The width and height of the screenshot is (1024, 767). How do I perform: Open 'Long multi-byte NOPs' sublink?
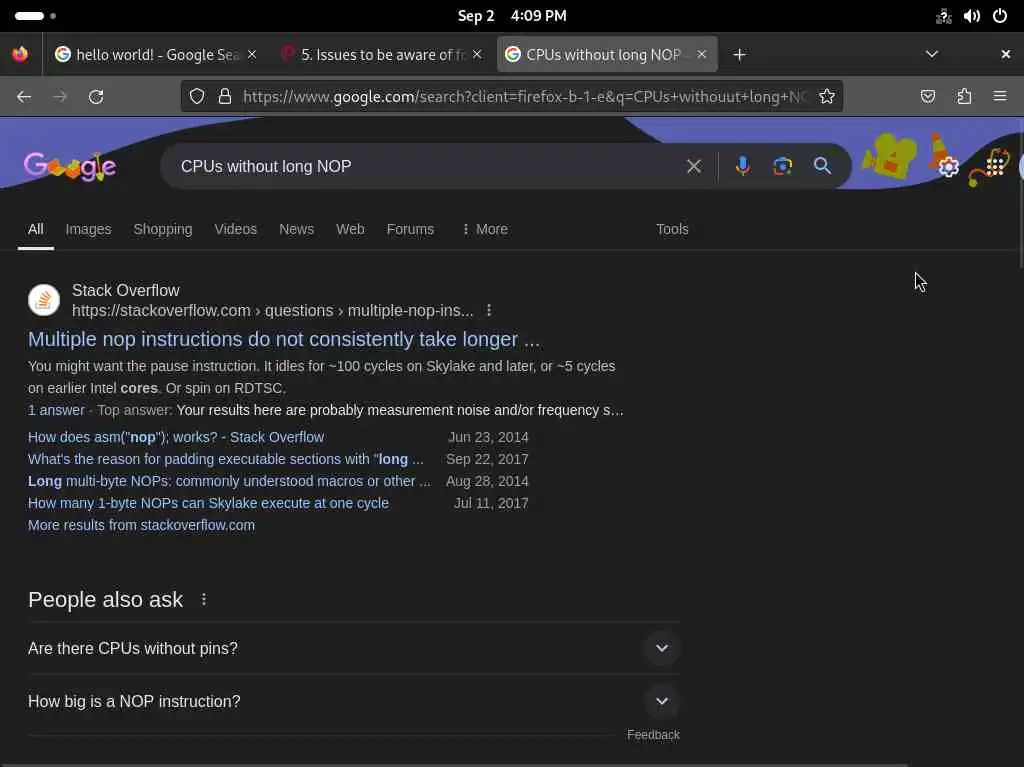tap(229, 481)
